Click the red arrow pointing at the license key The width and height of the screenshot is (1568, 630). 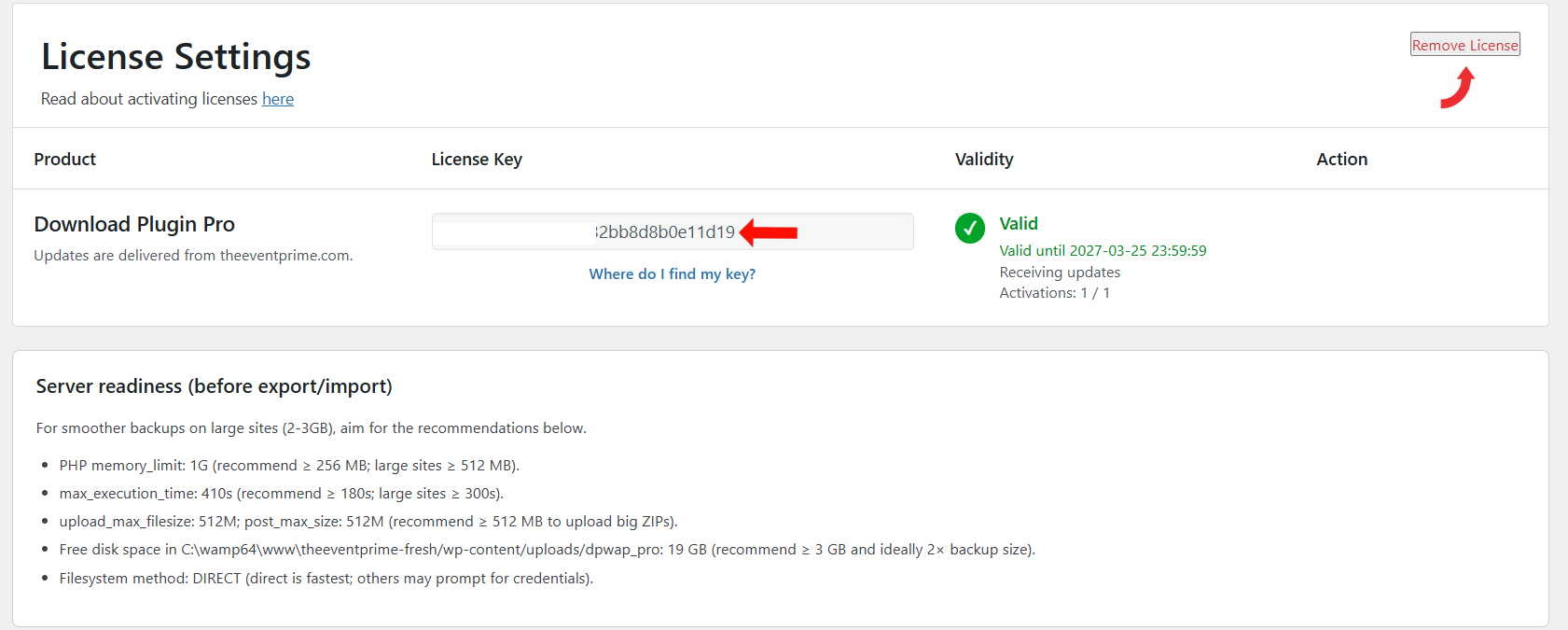coord(769,232)
